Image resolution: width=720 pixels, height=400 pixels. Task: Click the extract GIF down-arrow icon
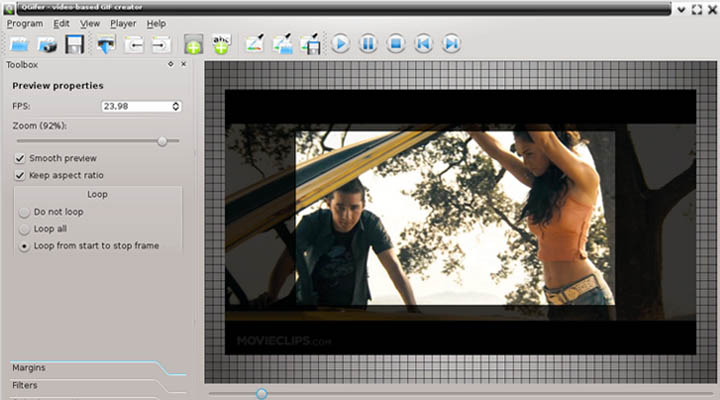coord(106,45)
